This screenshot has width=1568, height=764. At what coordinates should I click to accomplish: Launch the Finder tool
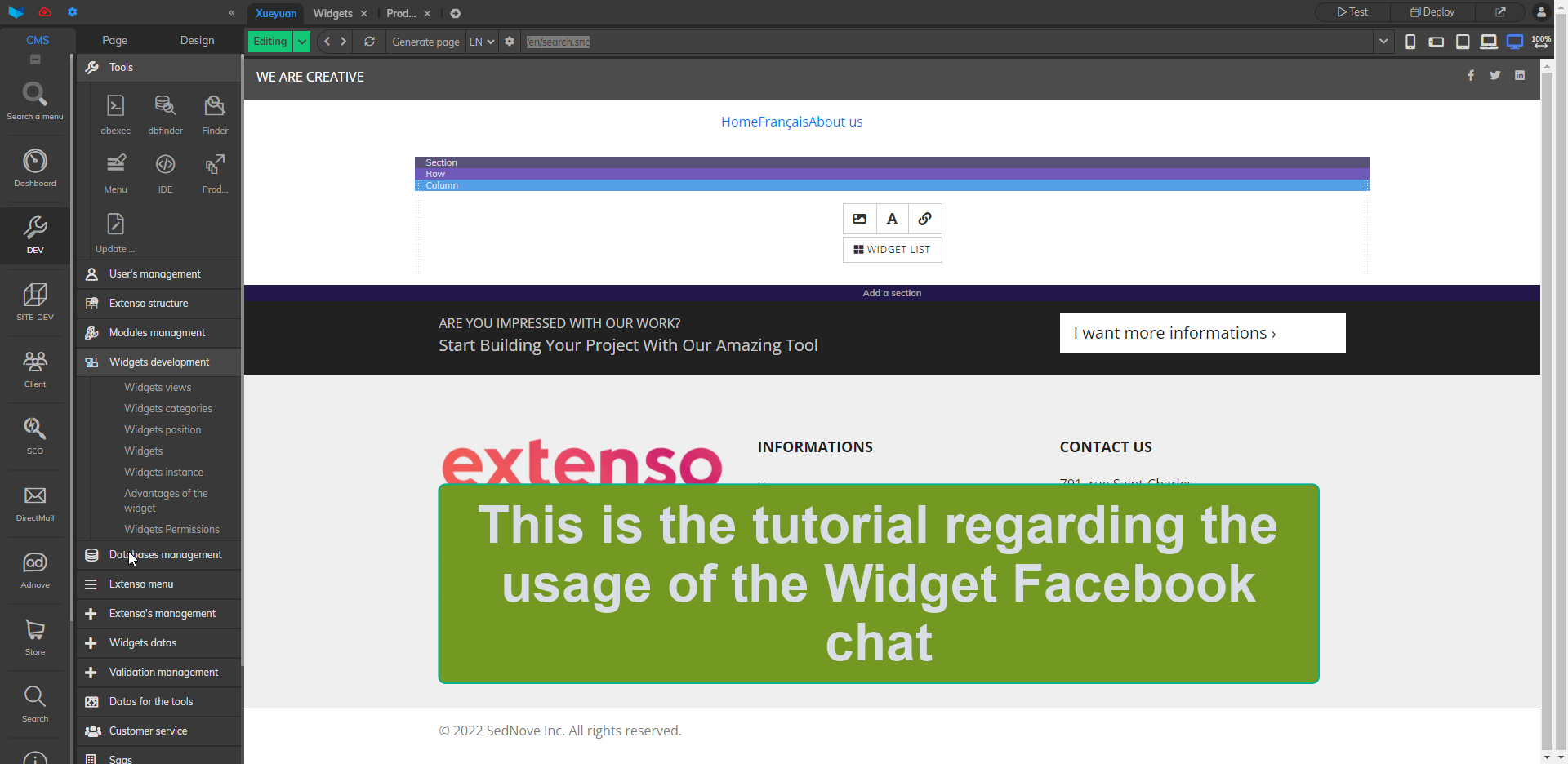215,114
